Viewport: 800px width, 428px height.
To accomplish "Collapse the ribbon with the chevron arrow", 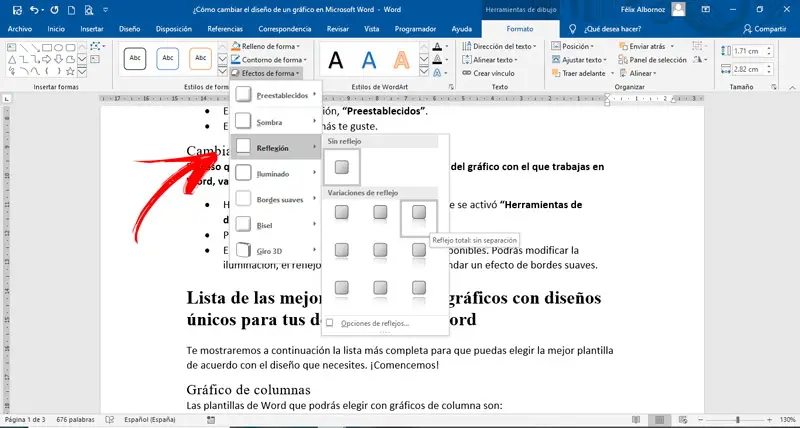I will coord(791,87).
